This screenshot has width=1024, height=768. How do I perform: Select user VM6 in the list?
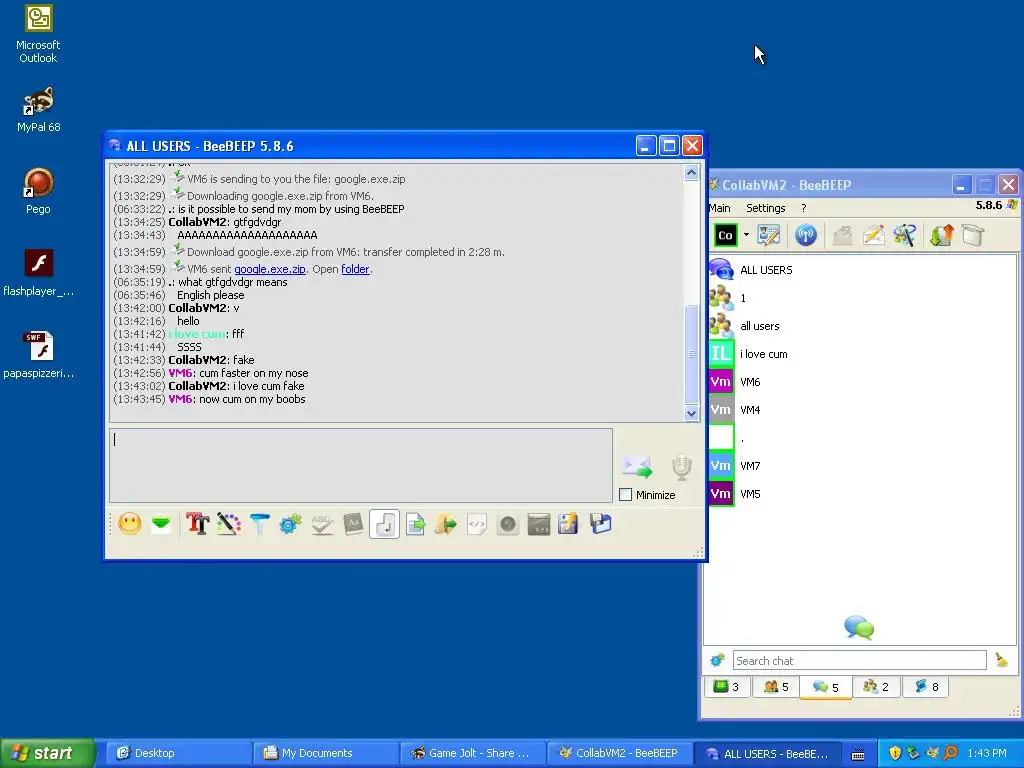coord(862,382)
